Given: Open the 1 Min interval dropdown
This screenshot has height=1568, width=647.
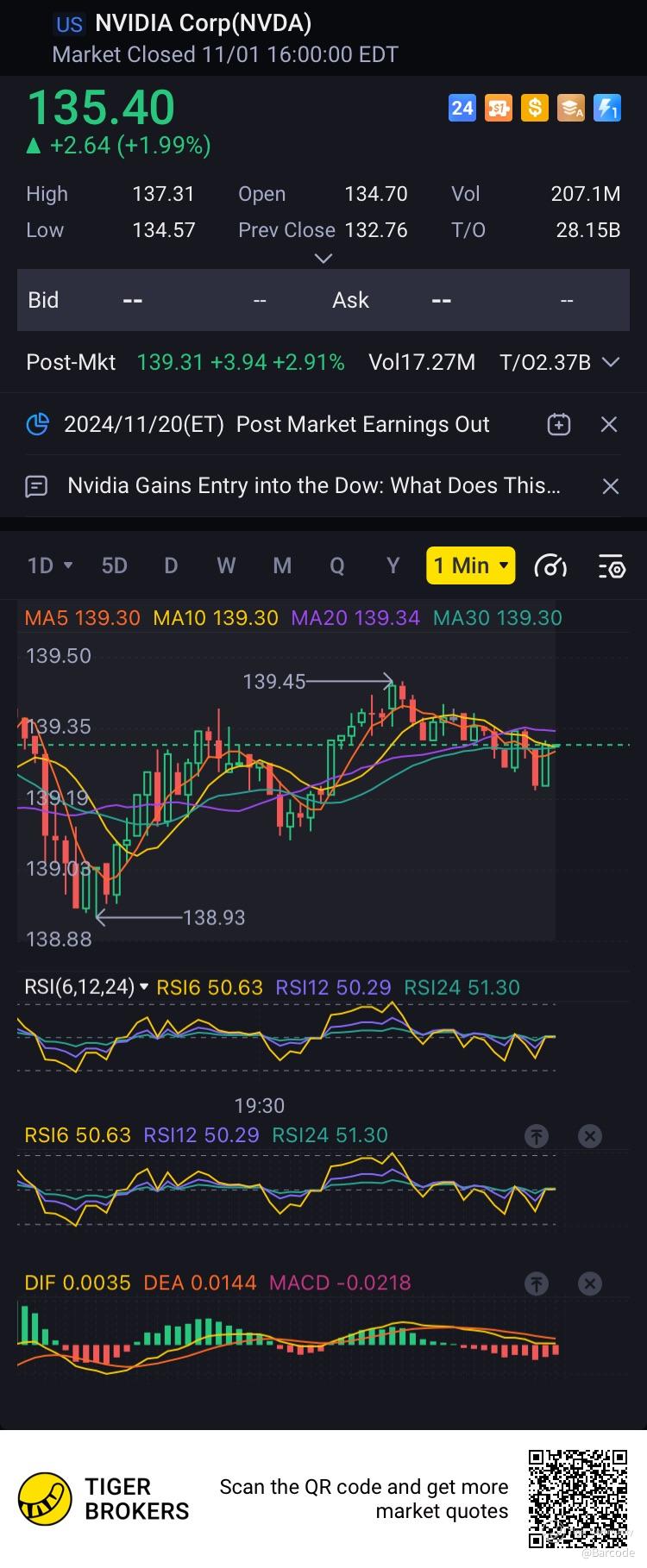Looking at the screenshot, I should (x=471, y=565).
